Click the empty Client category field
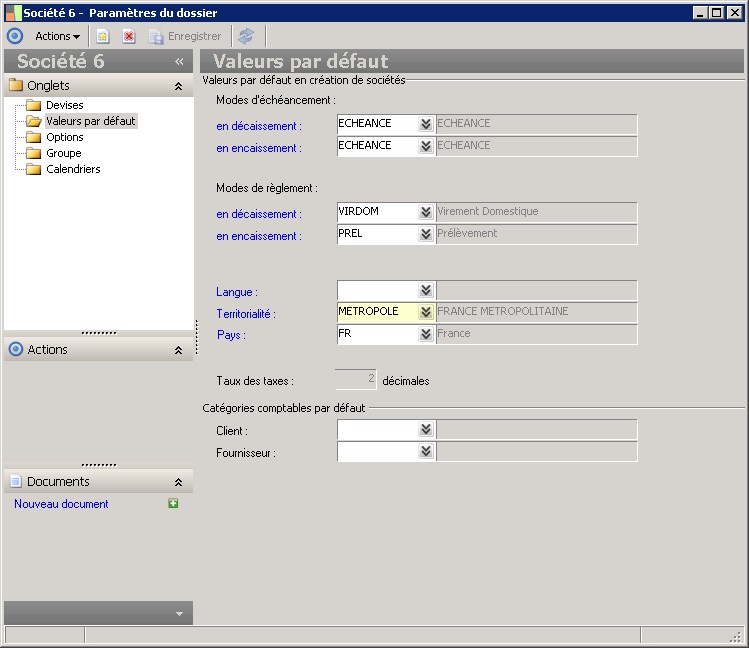 point(377,429)
